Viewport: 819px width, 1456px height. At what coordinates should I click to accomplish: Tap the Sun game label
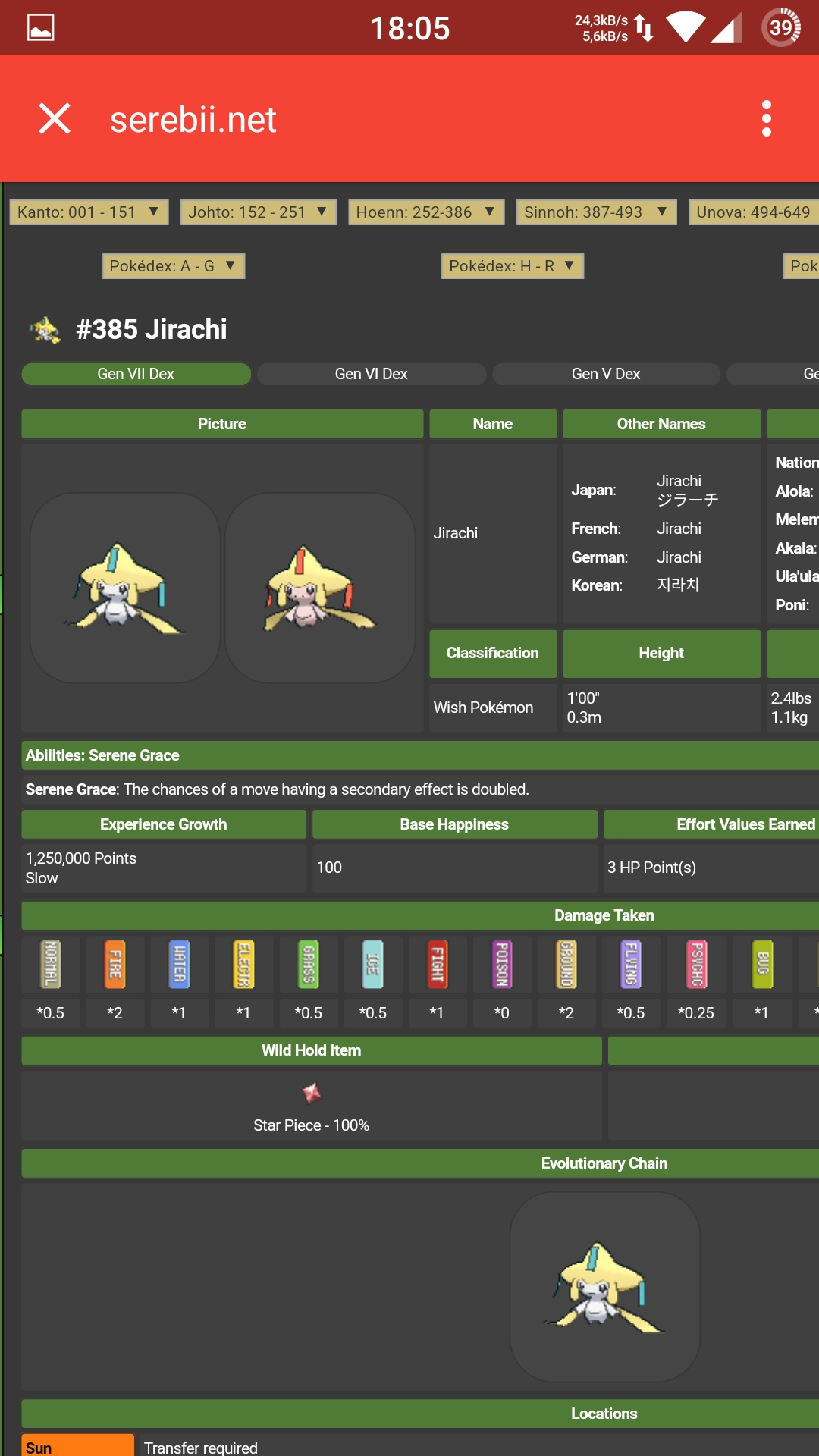(x=78, y=1445)
